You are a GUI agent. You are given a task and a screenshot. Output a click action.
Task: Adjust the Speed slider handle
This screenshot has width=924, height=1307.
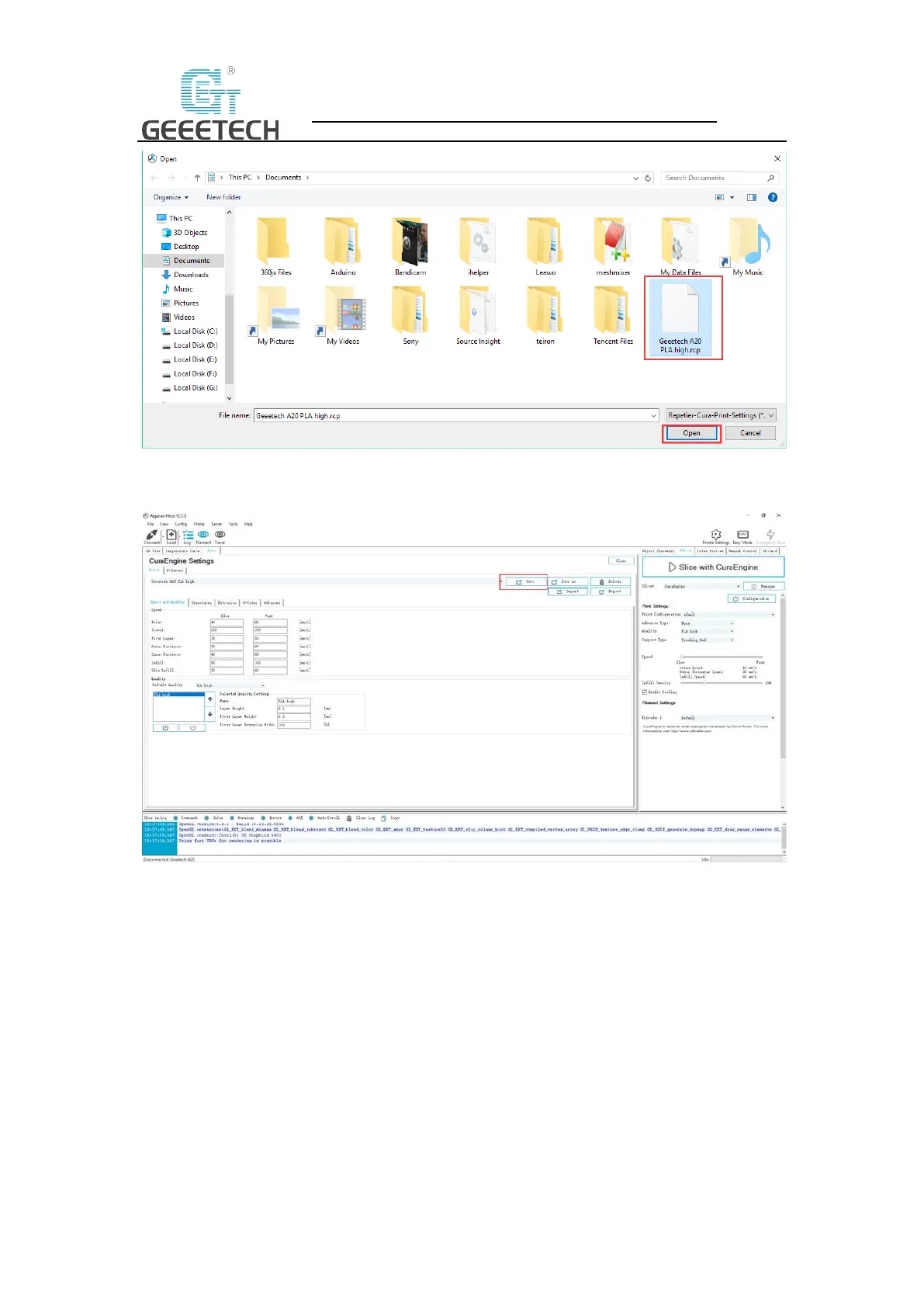coord(683,657)
